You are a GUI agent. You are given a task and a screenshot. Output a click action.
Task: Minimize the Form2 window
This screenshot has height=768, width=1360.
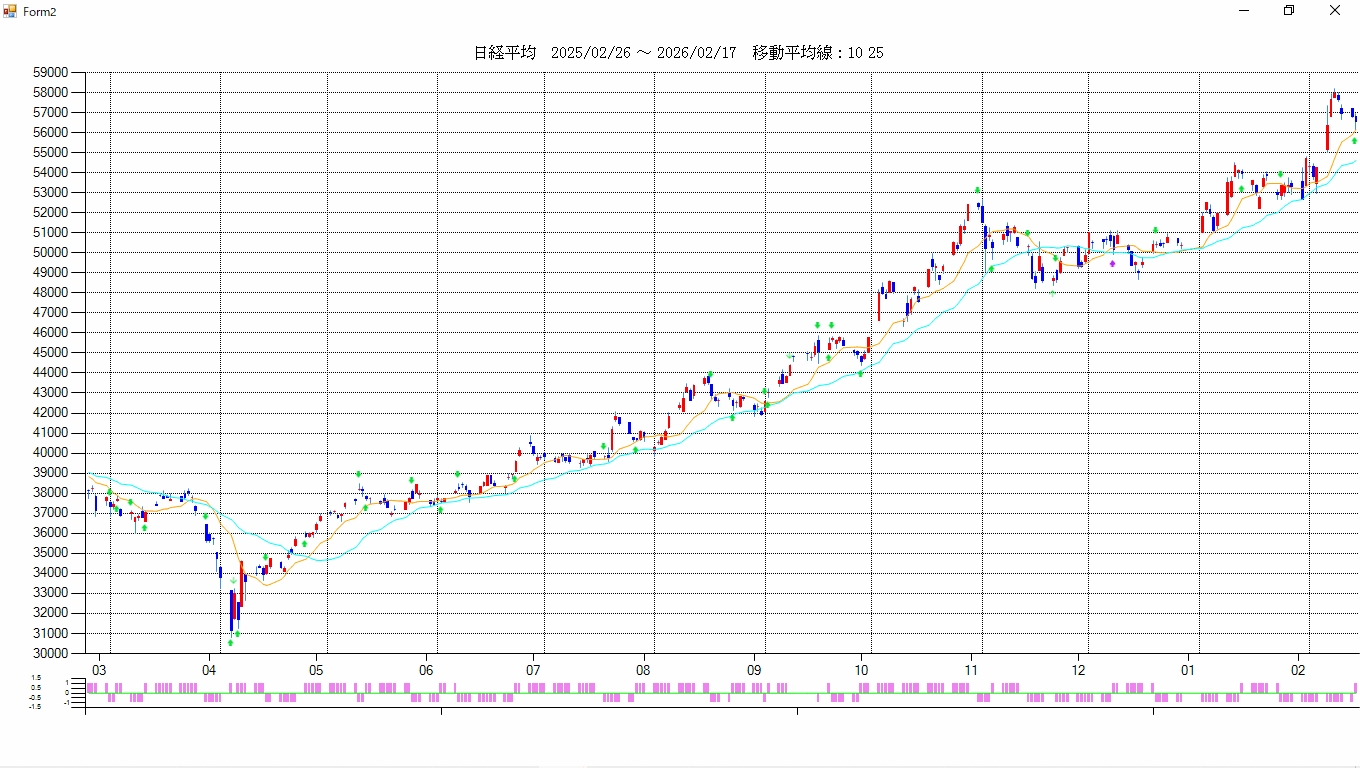click(1244, 10)
